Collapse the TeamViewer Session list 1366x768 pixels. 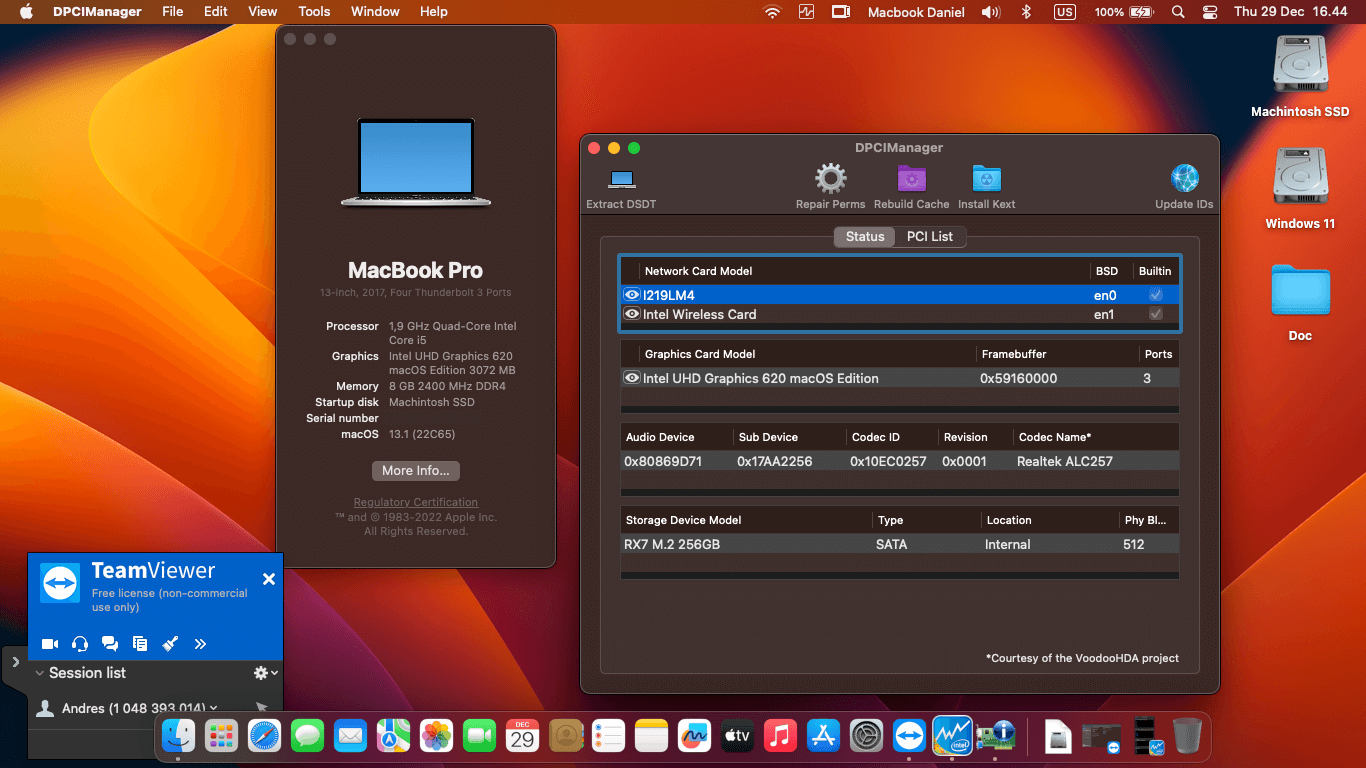[40, 673]
